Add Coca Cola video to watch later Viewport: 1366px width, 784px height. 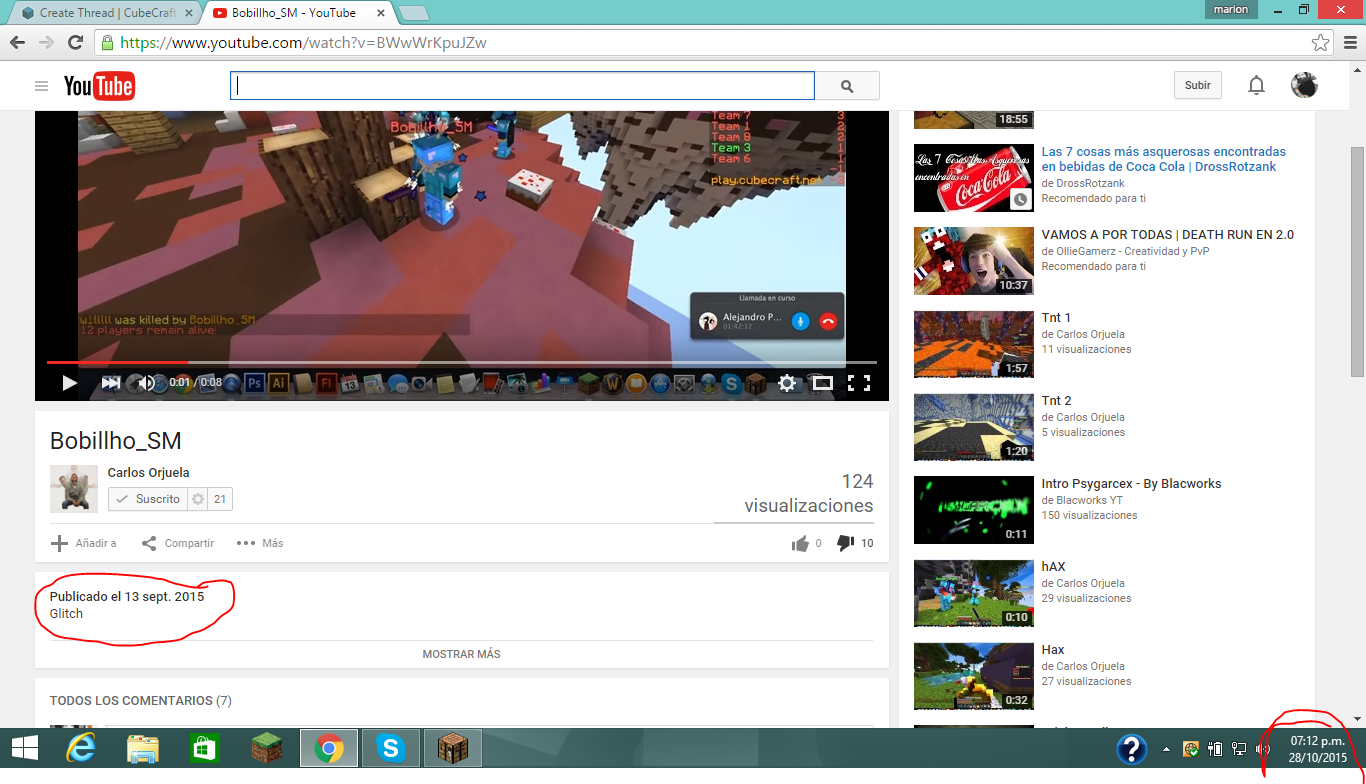coord(1020,199)
